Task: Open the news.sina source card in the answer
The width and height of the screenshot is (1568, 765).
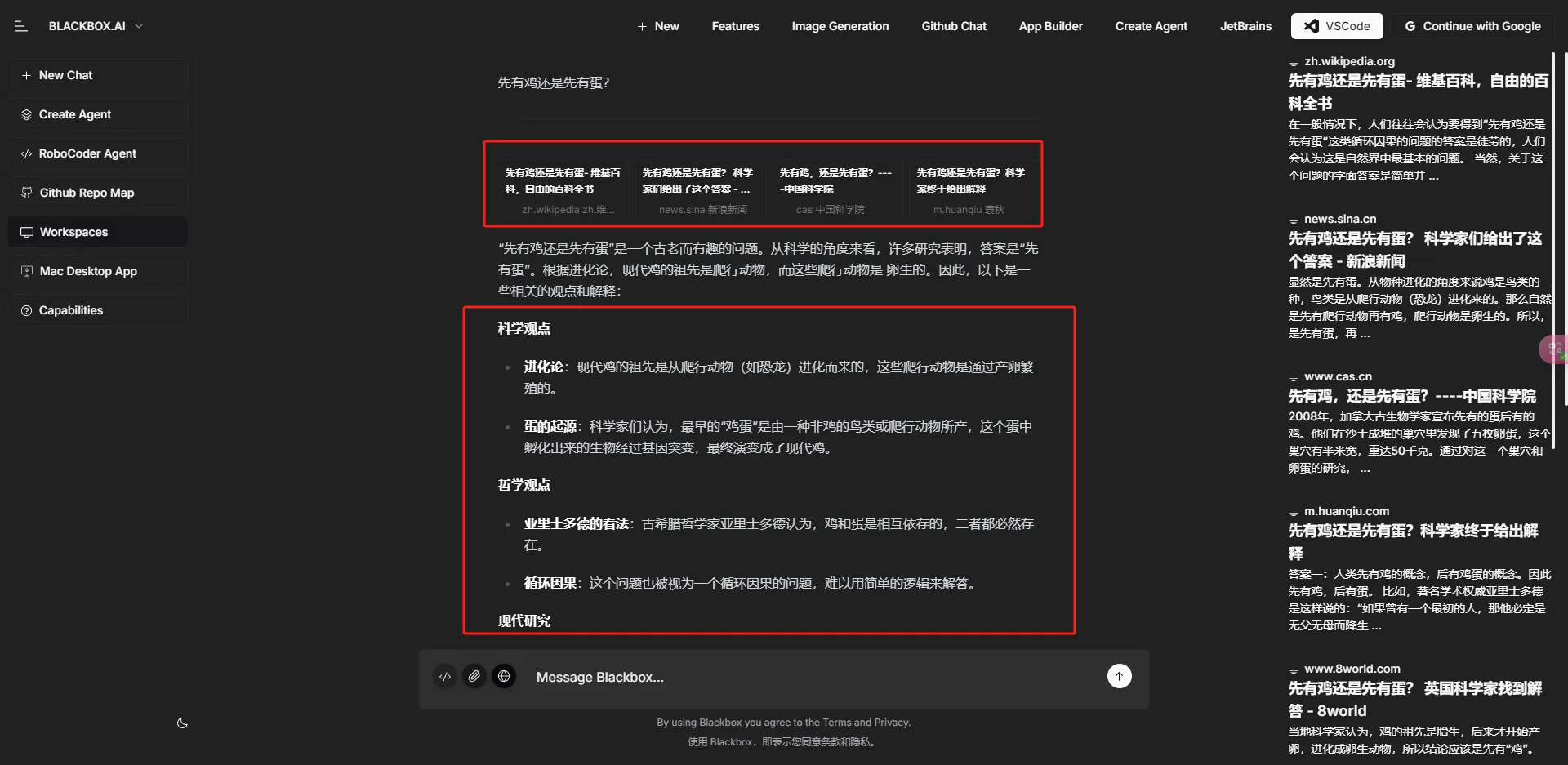Action: (699, 191)
